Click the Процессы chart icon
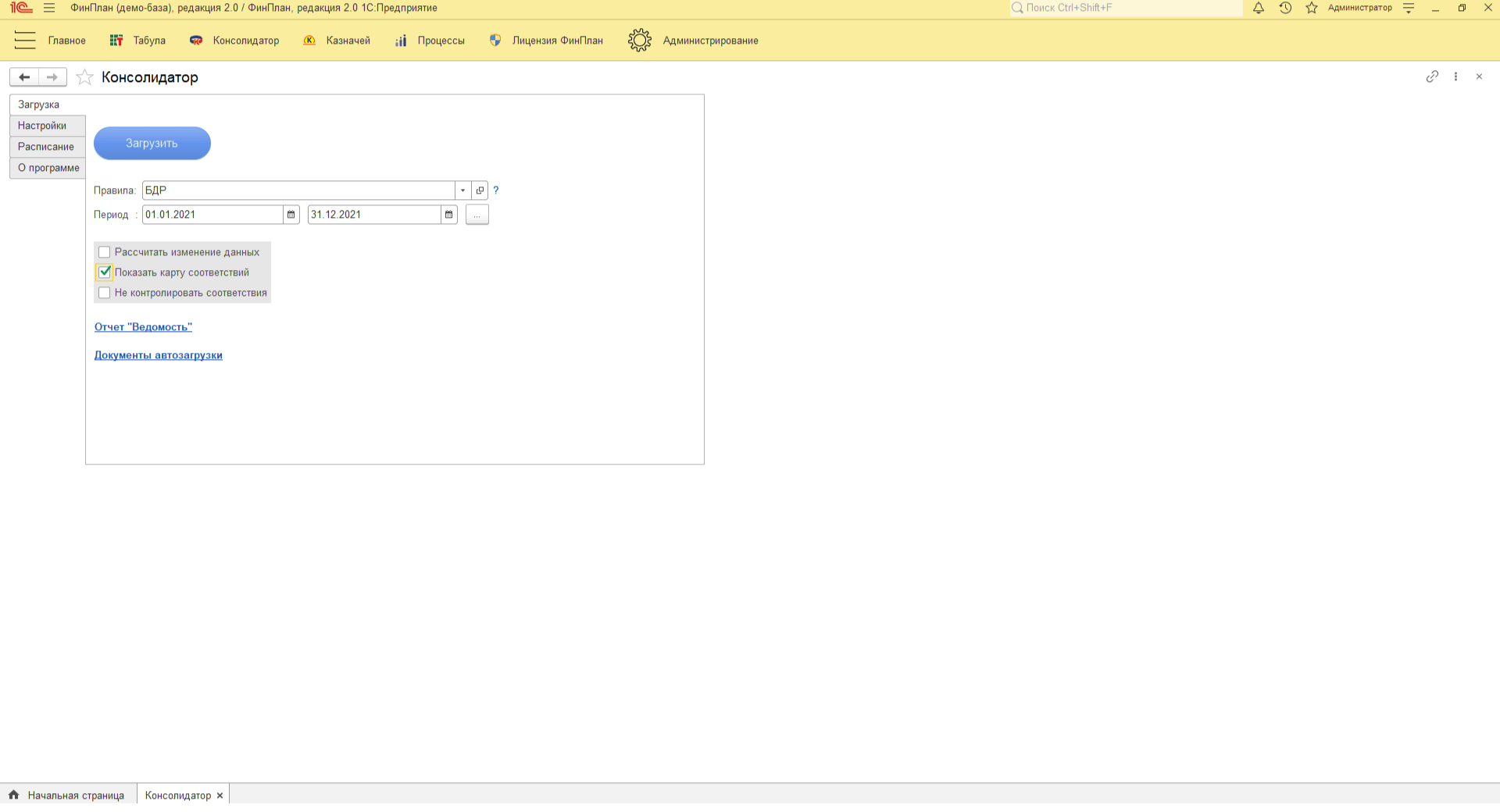The width and height of the screenshot is (1500, 812). tap(401, 41)
